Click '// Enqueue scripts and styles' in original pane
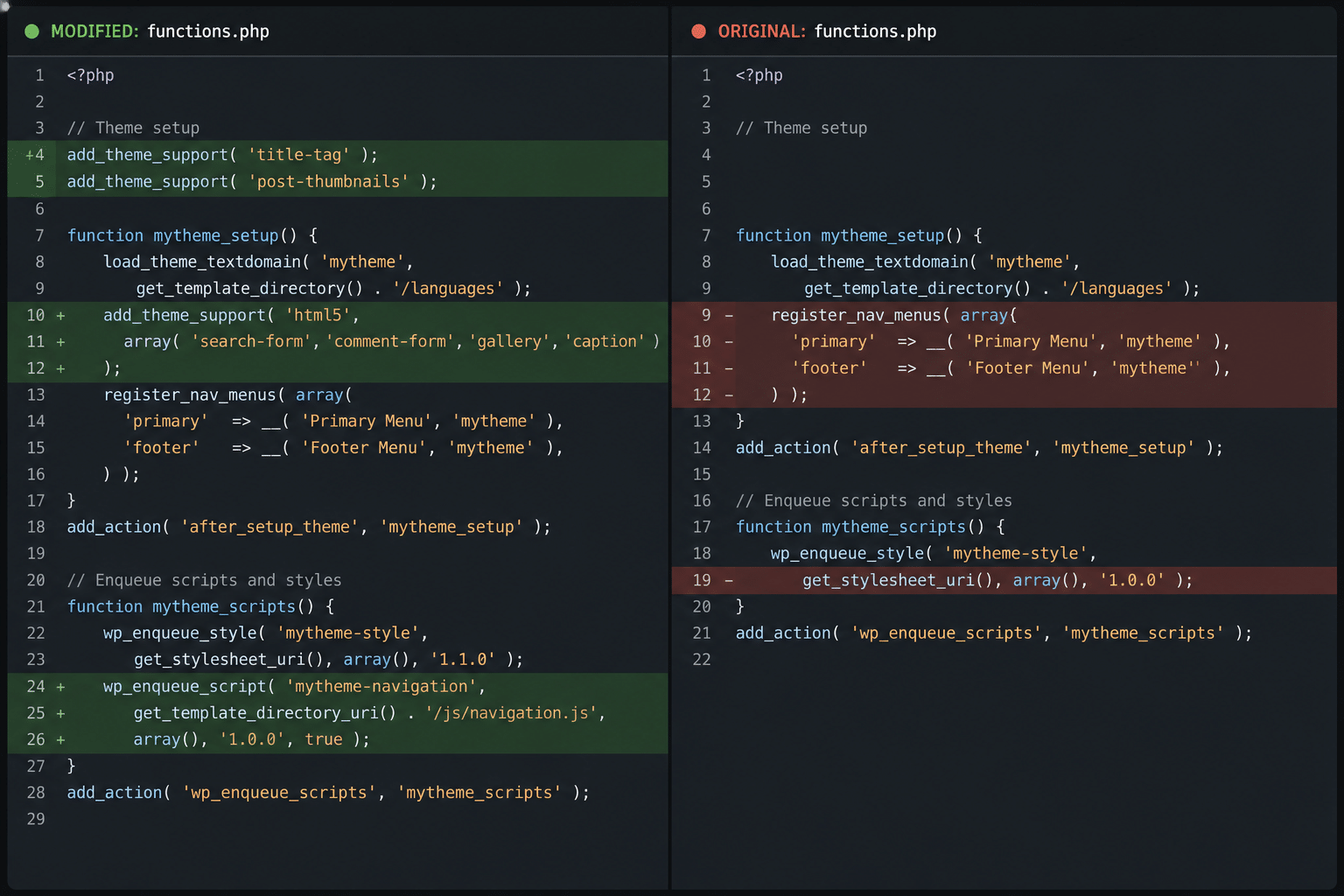This screenshot has height=896, width=1344. click(874, 500)
